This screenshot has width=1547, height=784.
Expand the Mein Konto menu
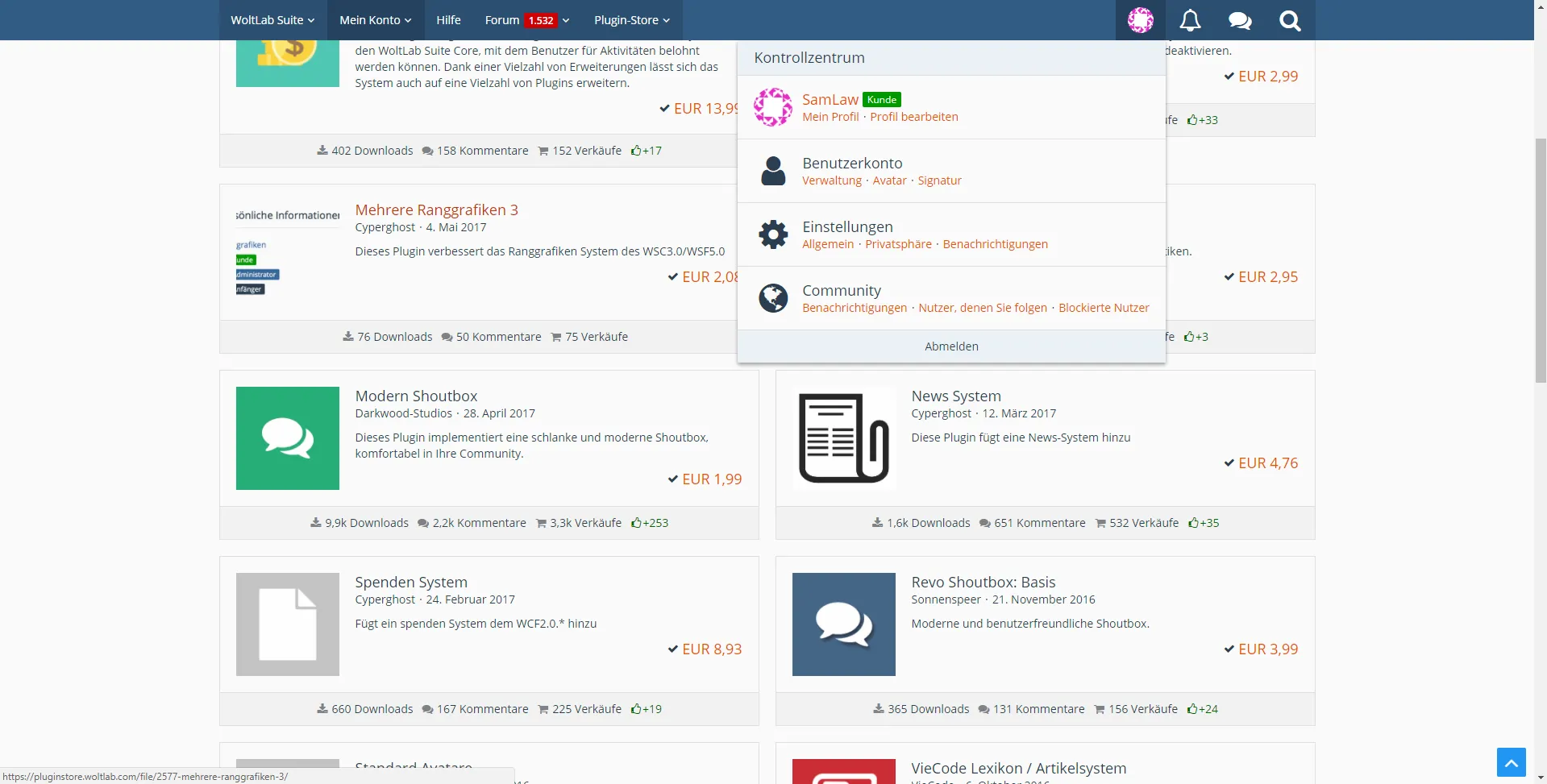coord(375,20)
